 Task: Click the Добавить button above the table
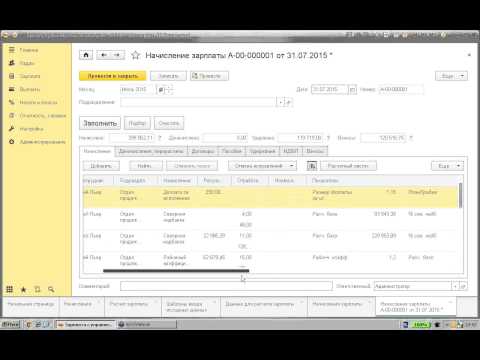click(101, 166)
